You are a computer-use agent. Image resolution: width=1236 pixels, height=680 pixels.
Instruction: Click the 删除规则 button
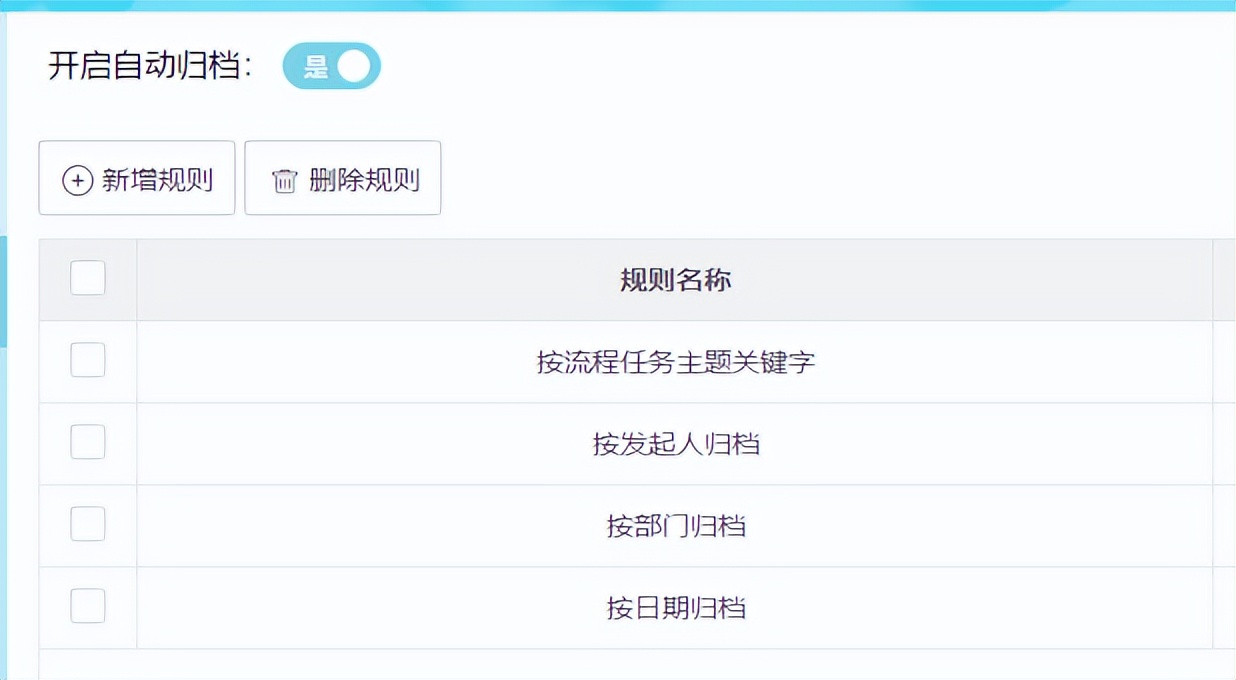(343, 178)
